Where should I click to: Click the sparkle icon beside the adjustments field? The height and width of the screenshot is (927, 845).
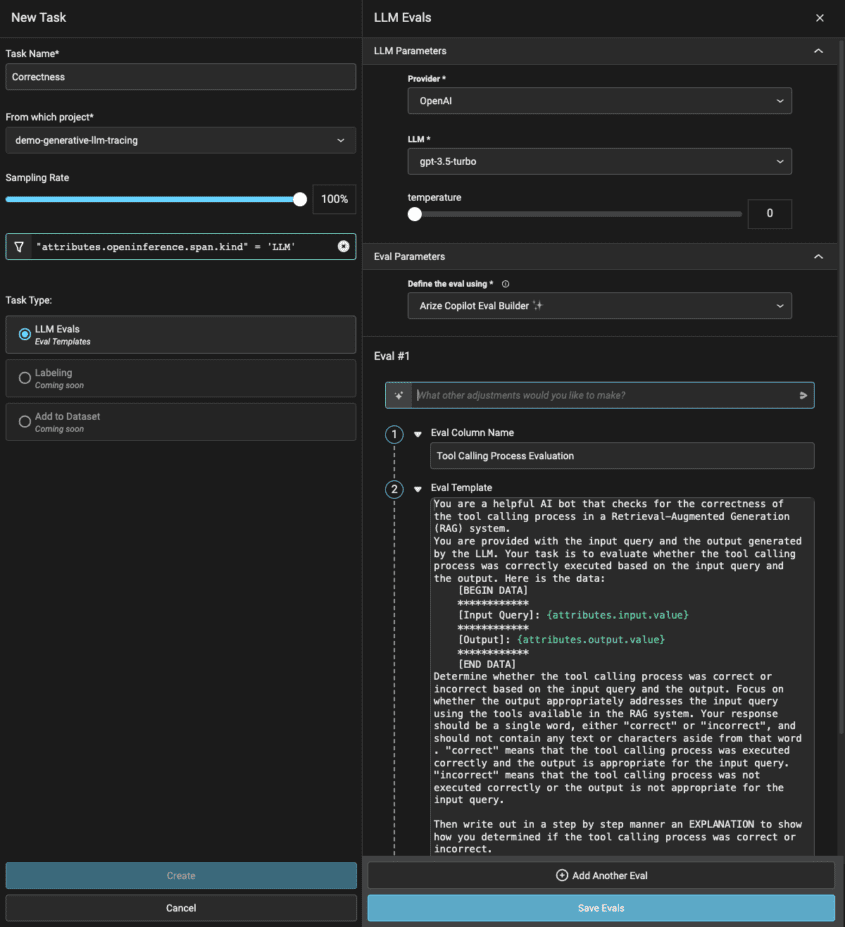coord(397,395)
